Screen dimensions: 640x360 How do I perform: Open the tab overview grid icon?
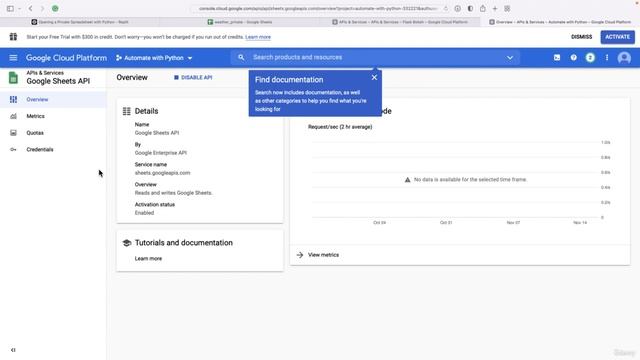(507, 8)
